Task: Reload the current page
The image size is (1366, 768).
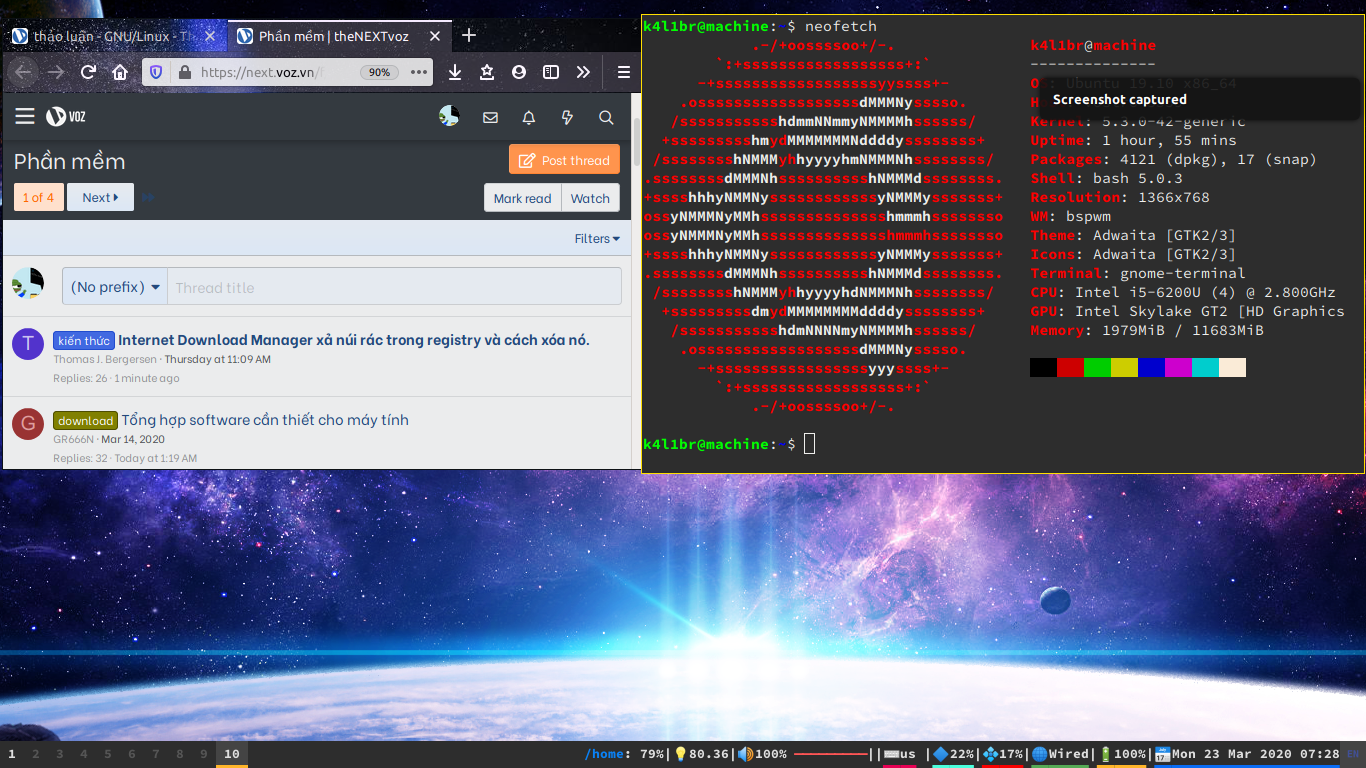Action: (88, 72)
